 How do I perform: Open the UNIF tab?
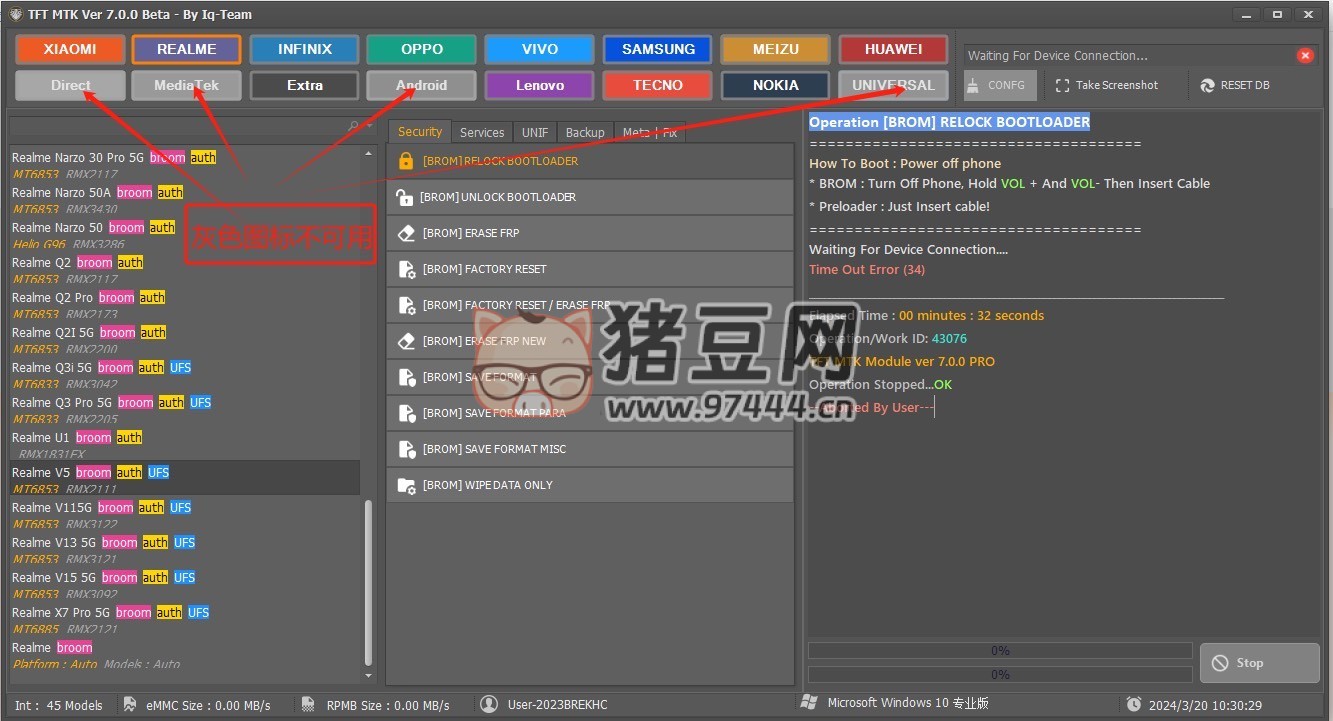(534, 132)
